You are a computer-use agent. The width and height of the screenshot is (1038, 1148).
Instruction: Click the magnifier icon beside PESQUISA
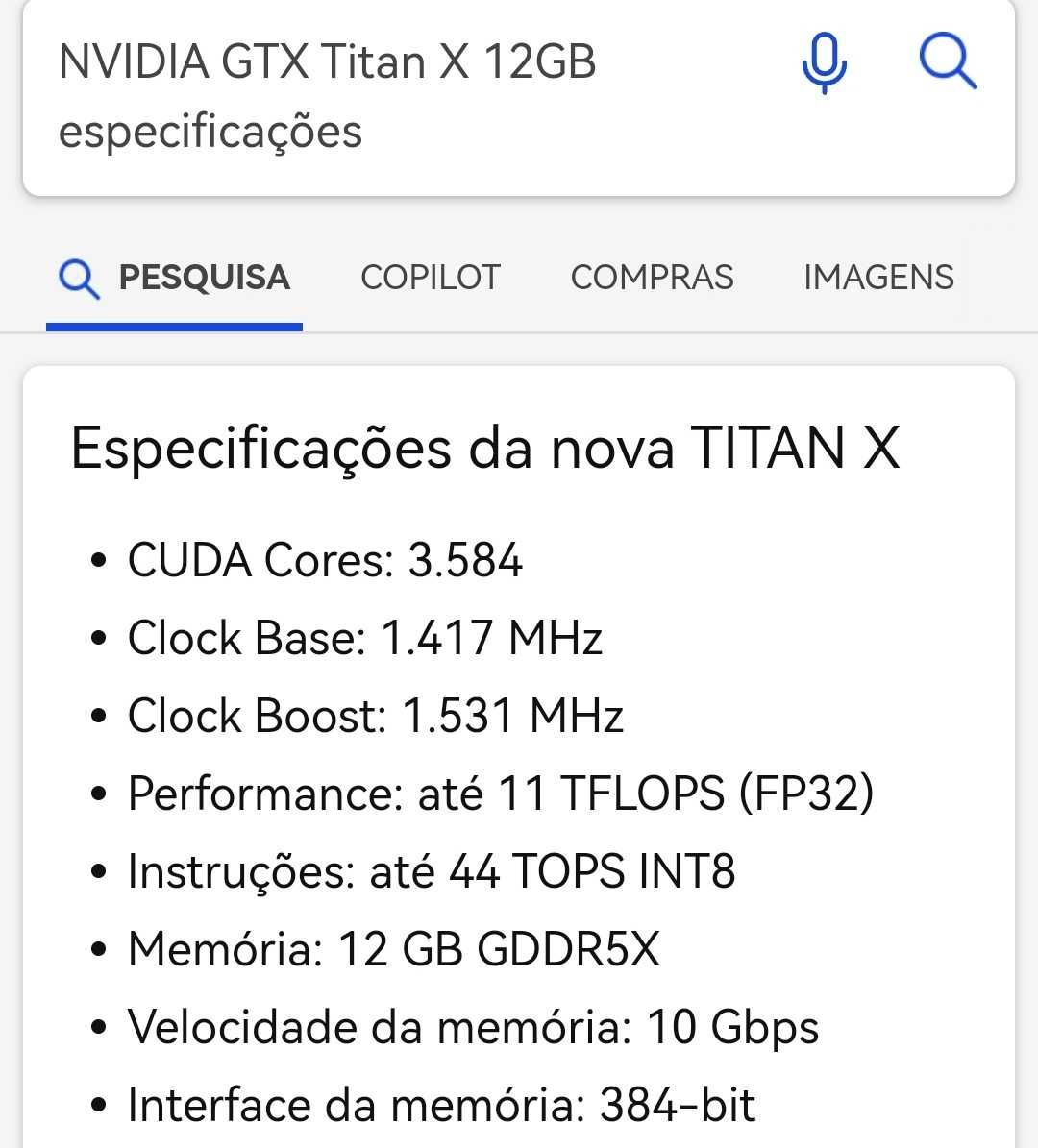click(x=79, y=279)
